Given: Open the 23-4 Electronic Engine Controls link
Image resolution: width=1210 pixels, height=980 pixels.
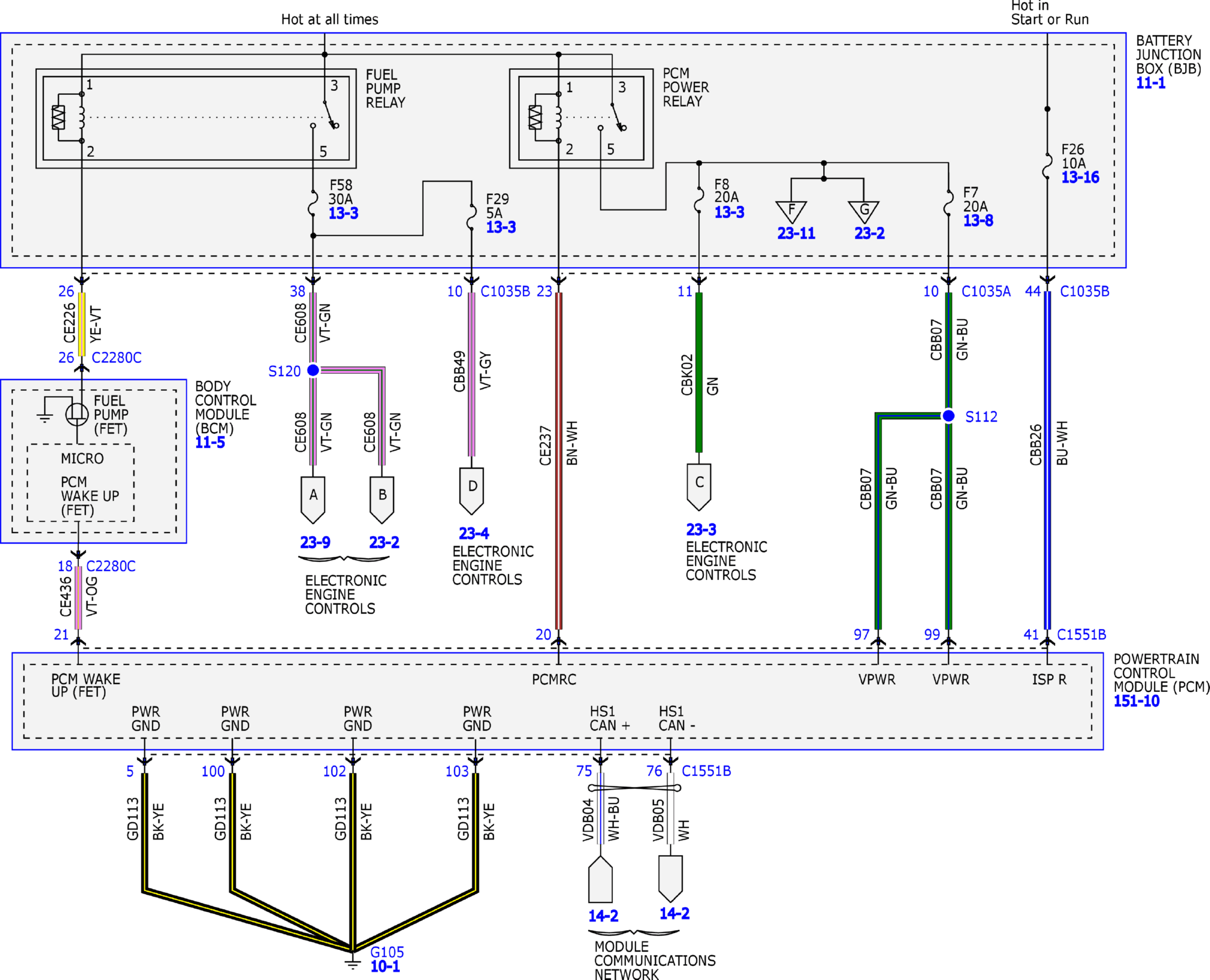Looking at the screenshot, I should point(474,533).
